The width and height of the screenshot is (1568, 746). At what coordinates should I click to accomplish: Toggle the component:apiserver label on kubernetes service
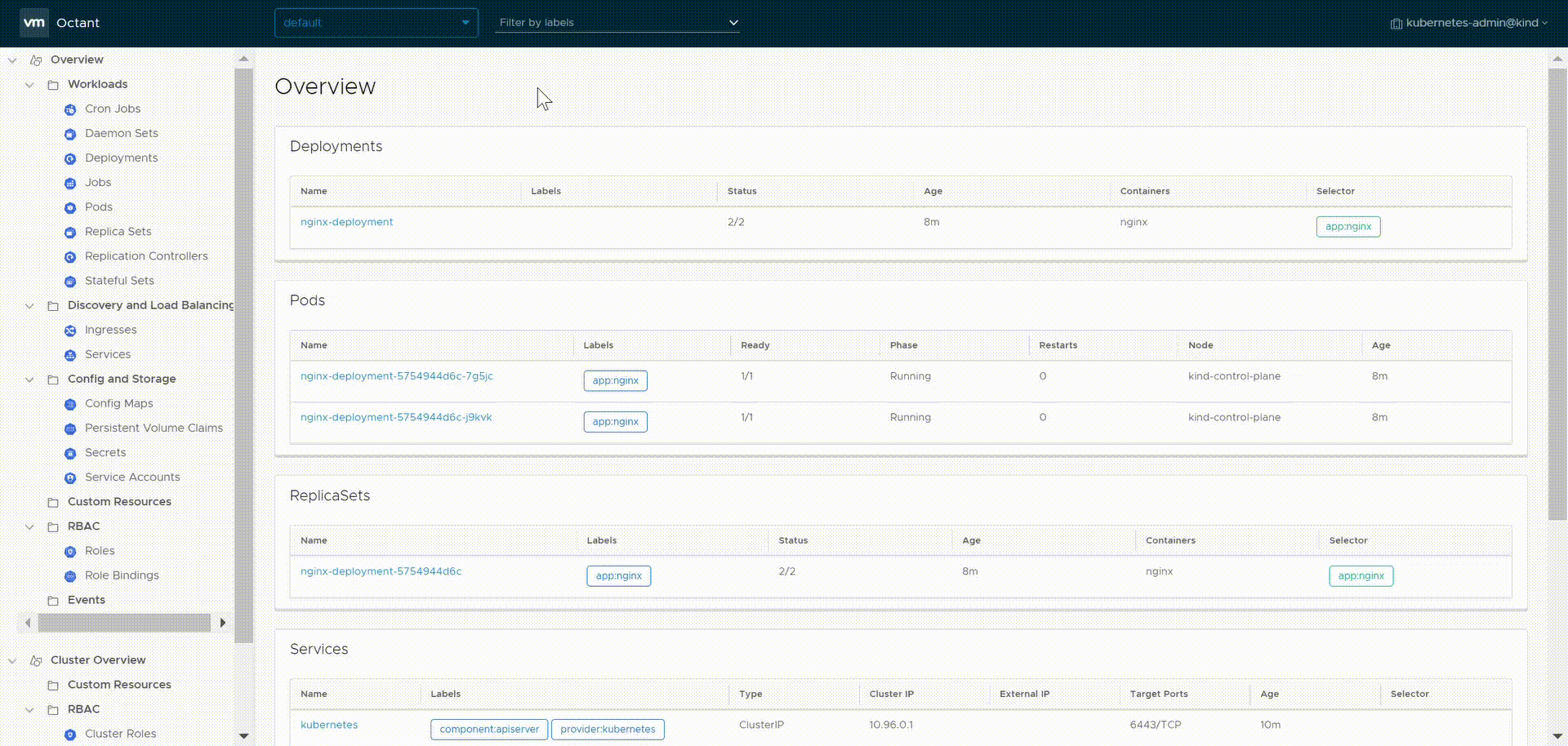coord(488,729)
